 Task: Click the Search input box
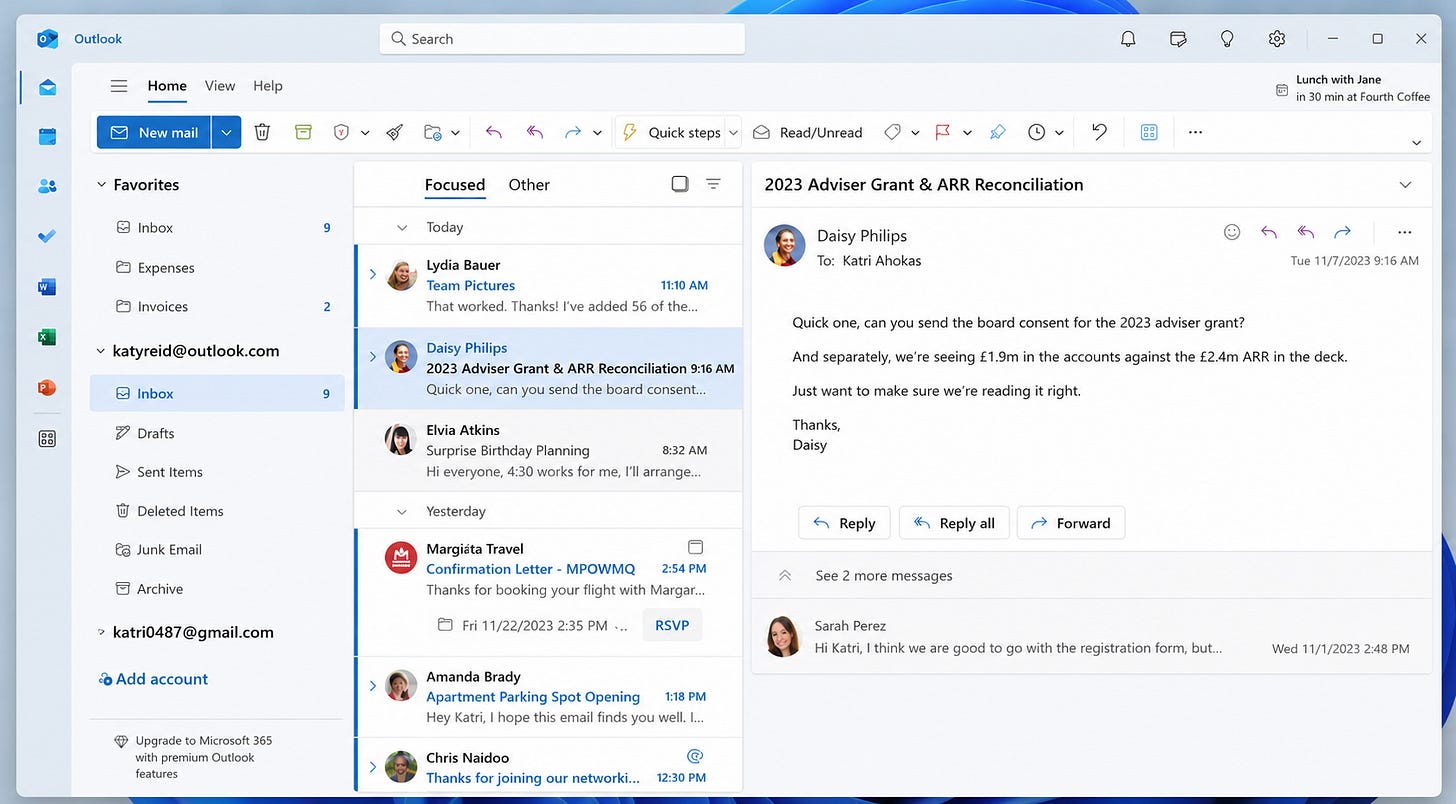[562, 39]
